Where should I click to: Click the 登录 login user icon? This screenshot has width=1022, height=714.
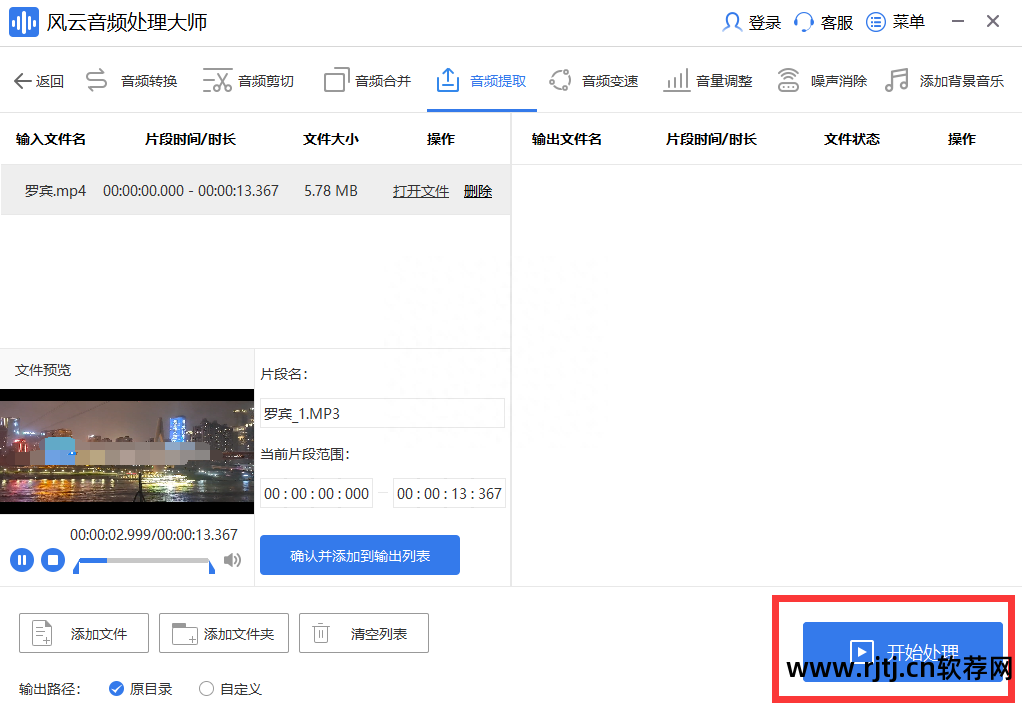click(x=733, y=22)
